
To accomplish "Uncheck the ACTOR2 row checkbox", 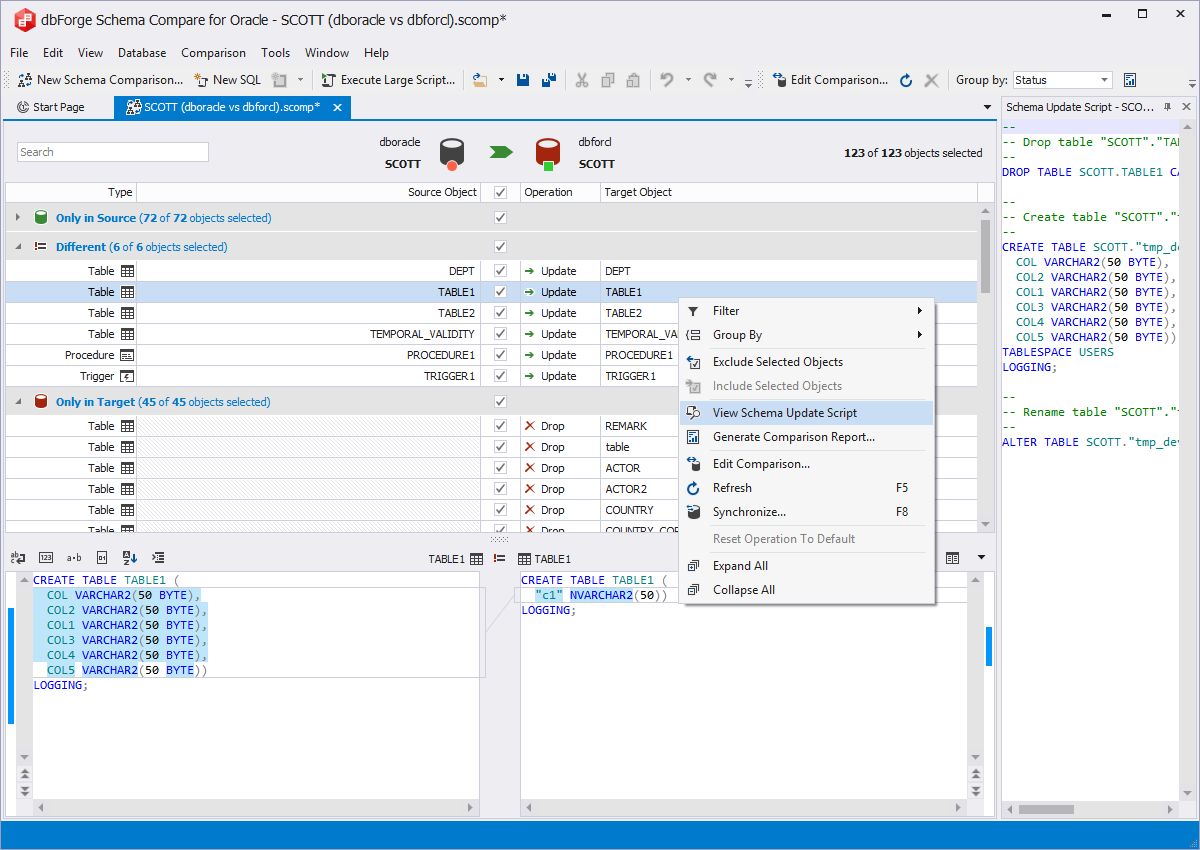I will tap(500, 489).
